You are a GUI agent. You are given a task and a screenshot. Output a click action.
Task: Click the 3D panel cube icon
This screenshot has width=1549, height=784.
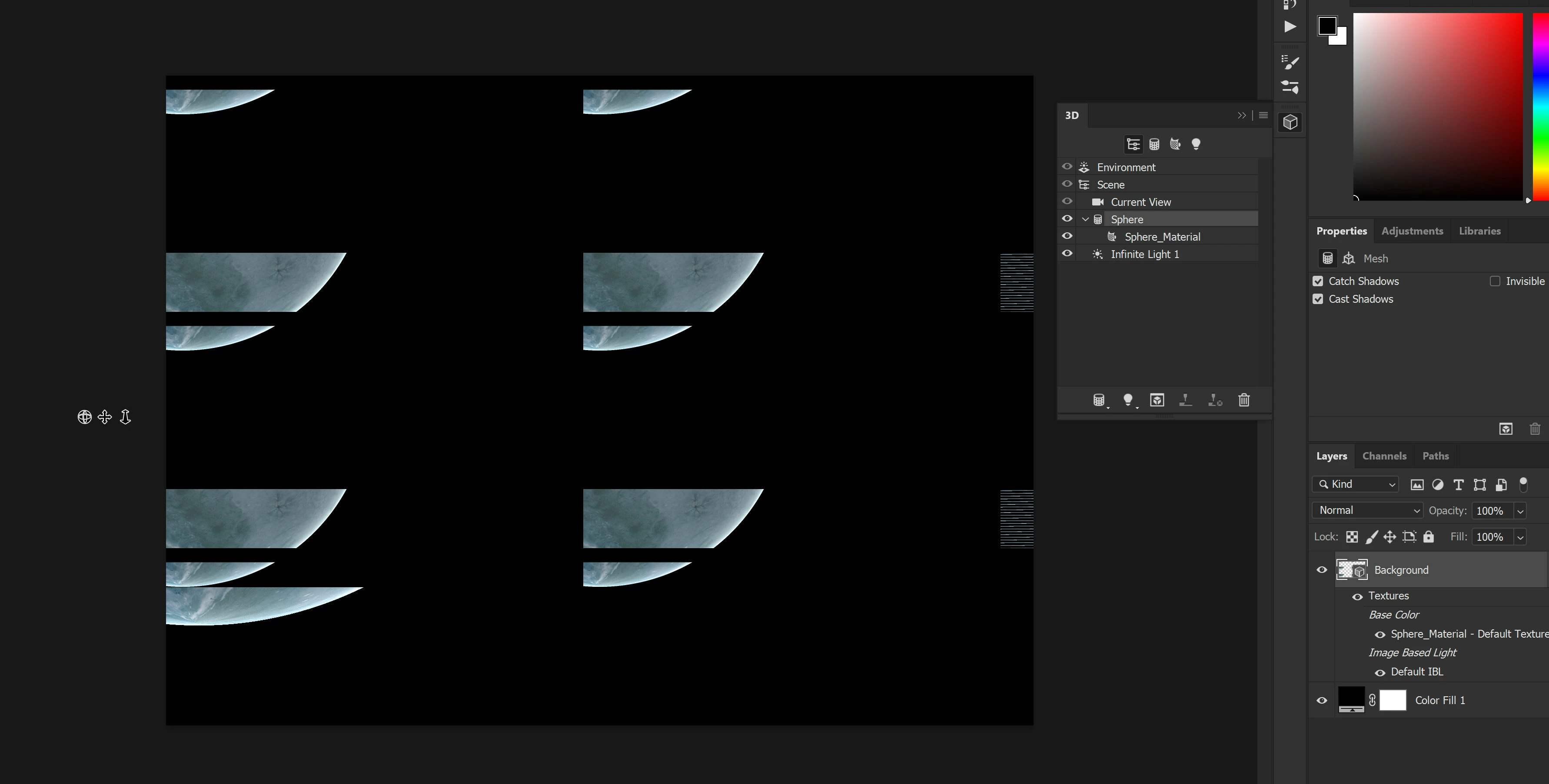point(1290,122)
